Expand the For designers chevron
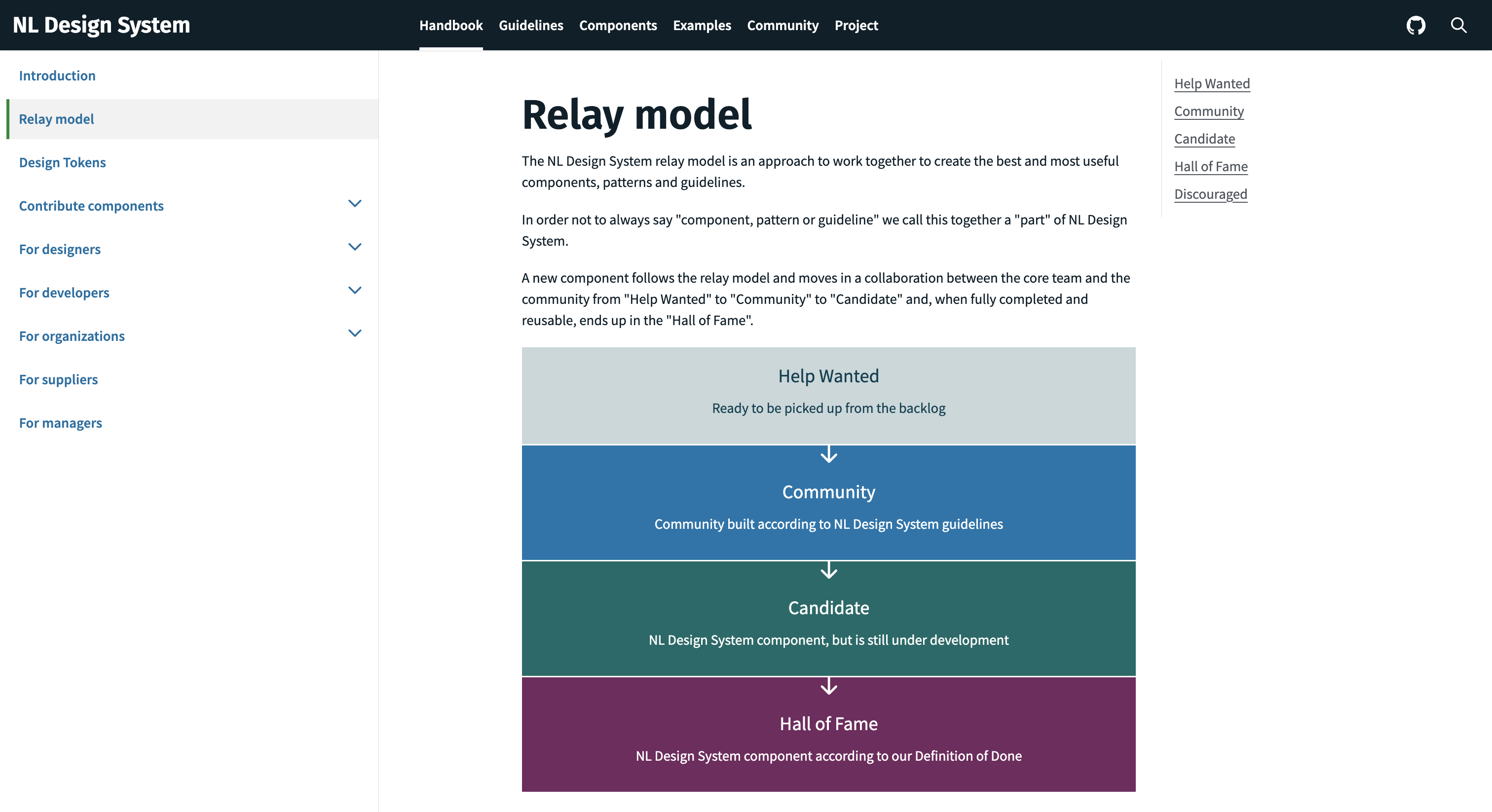Viewport: 1492px width, 812px height. point(354,247)
